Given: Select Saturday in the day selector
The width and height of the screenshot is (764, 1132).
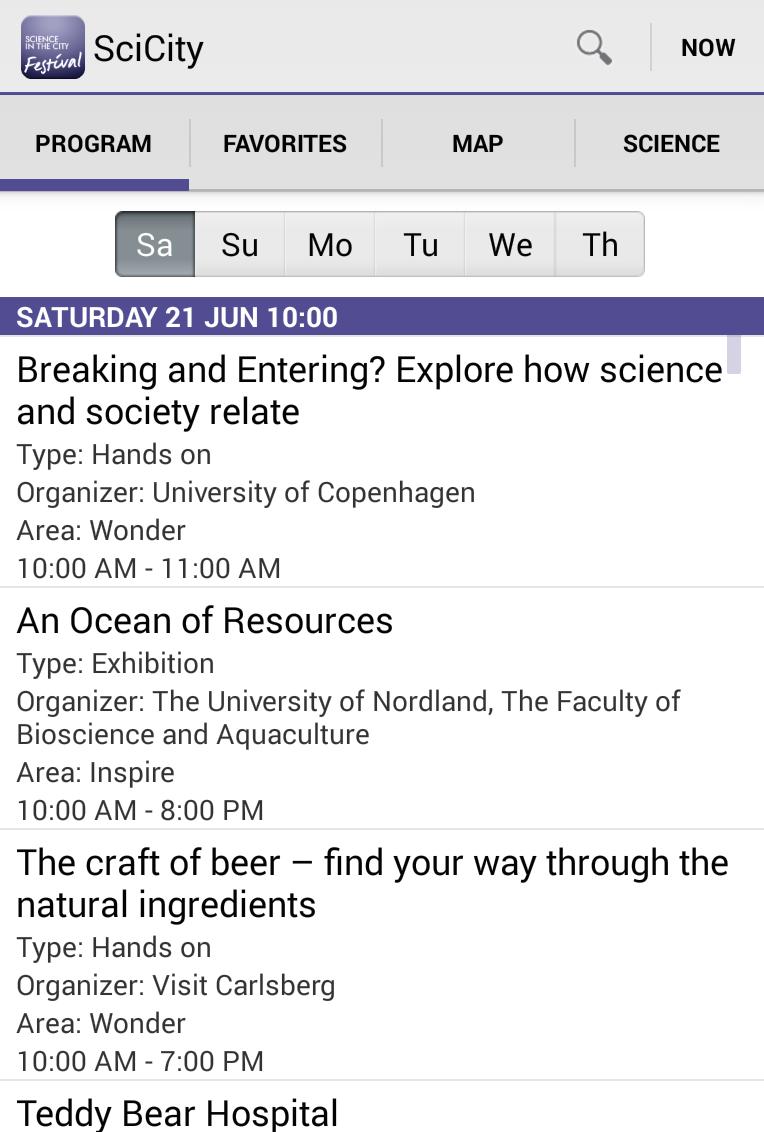Looking at the screenshot, I should coord(155,244).
